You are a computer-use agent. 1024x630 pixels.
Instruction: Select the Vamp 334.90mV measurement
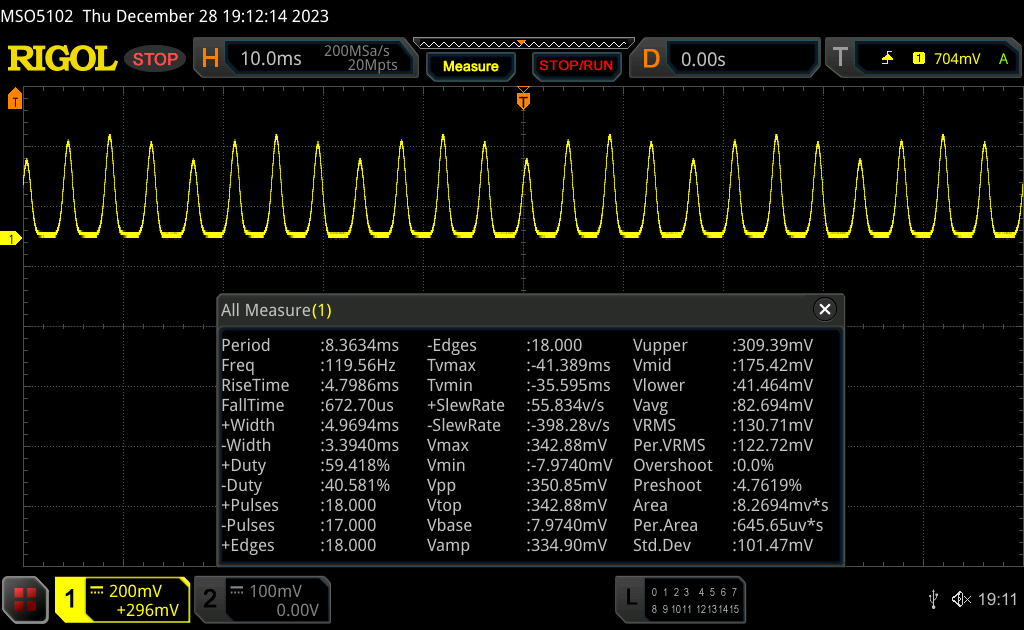[517, 545]
